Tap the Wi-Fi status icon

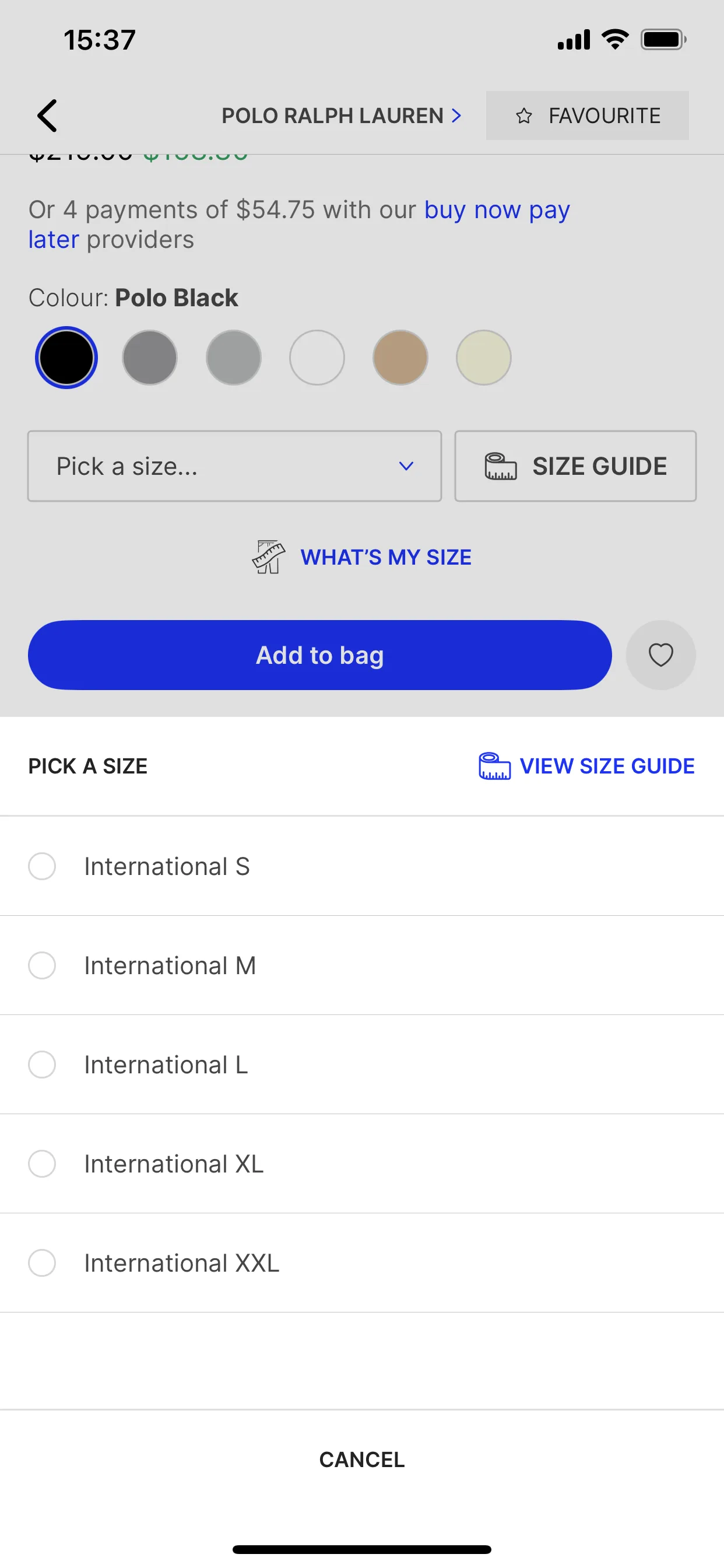tap(615, 40)
